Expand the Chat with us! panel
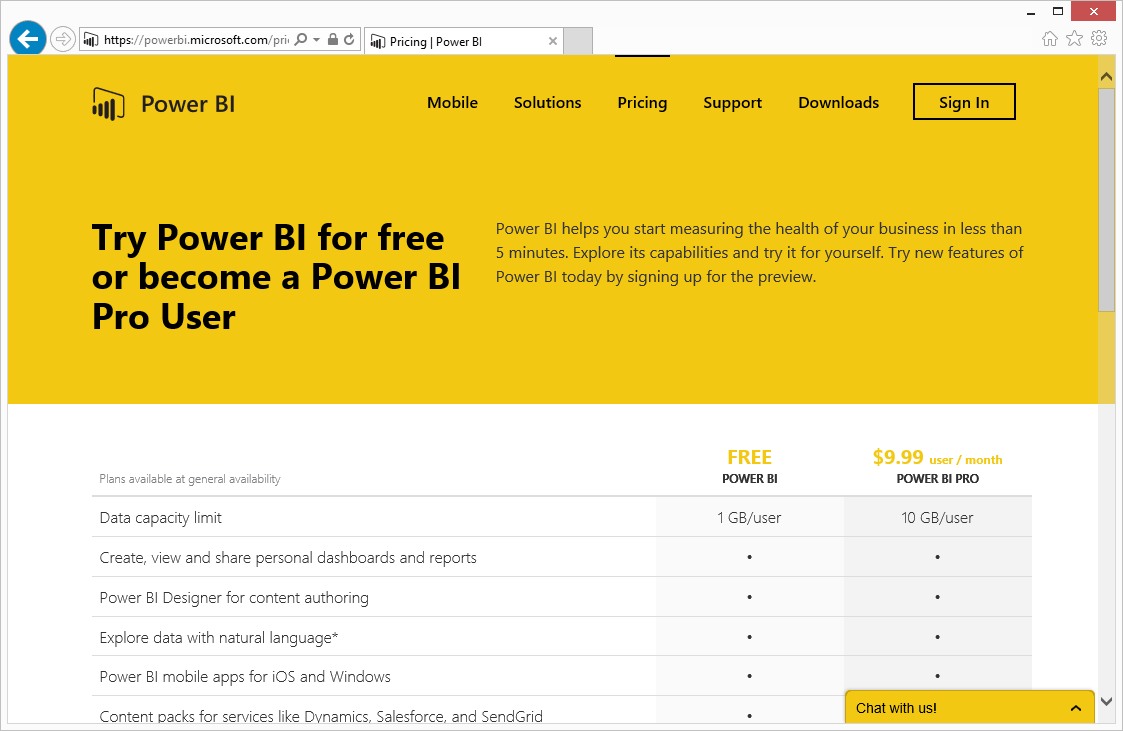 click(969, 707)
